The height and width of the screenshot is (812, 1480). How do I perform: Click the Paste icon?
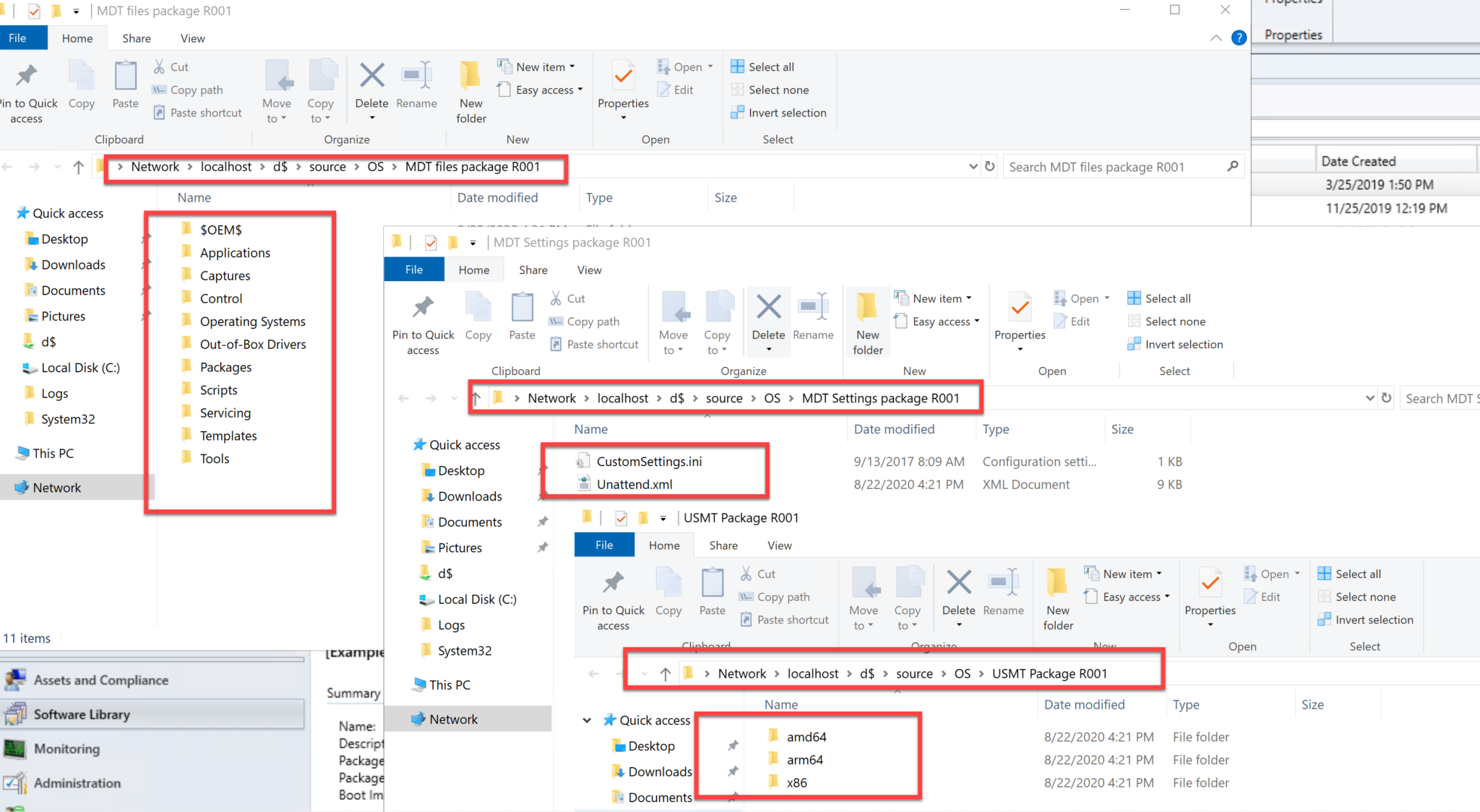coord(124,81)
